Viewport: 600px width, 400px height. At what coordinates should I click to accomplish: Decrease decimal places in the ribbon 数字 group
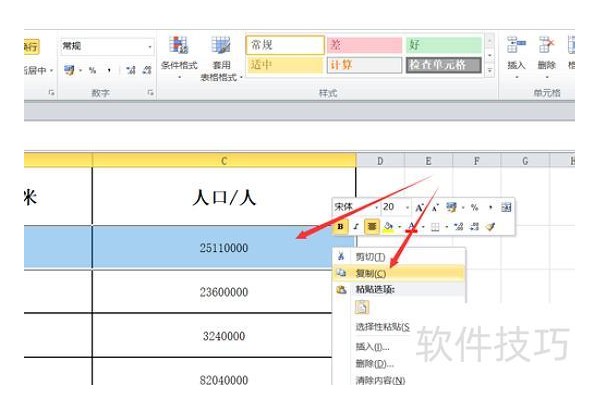(x=147, y=70)
